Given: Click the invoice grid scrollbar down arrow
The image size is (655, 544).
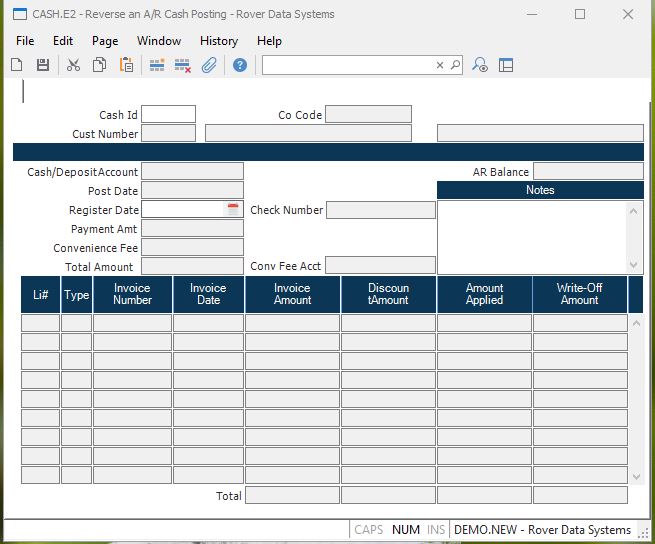Looking at the screenshot, I should (635, 477).
